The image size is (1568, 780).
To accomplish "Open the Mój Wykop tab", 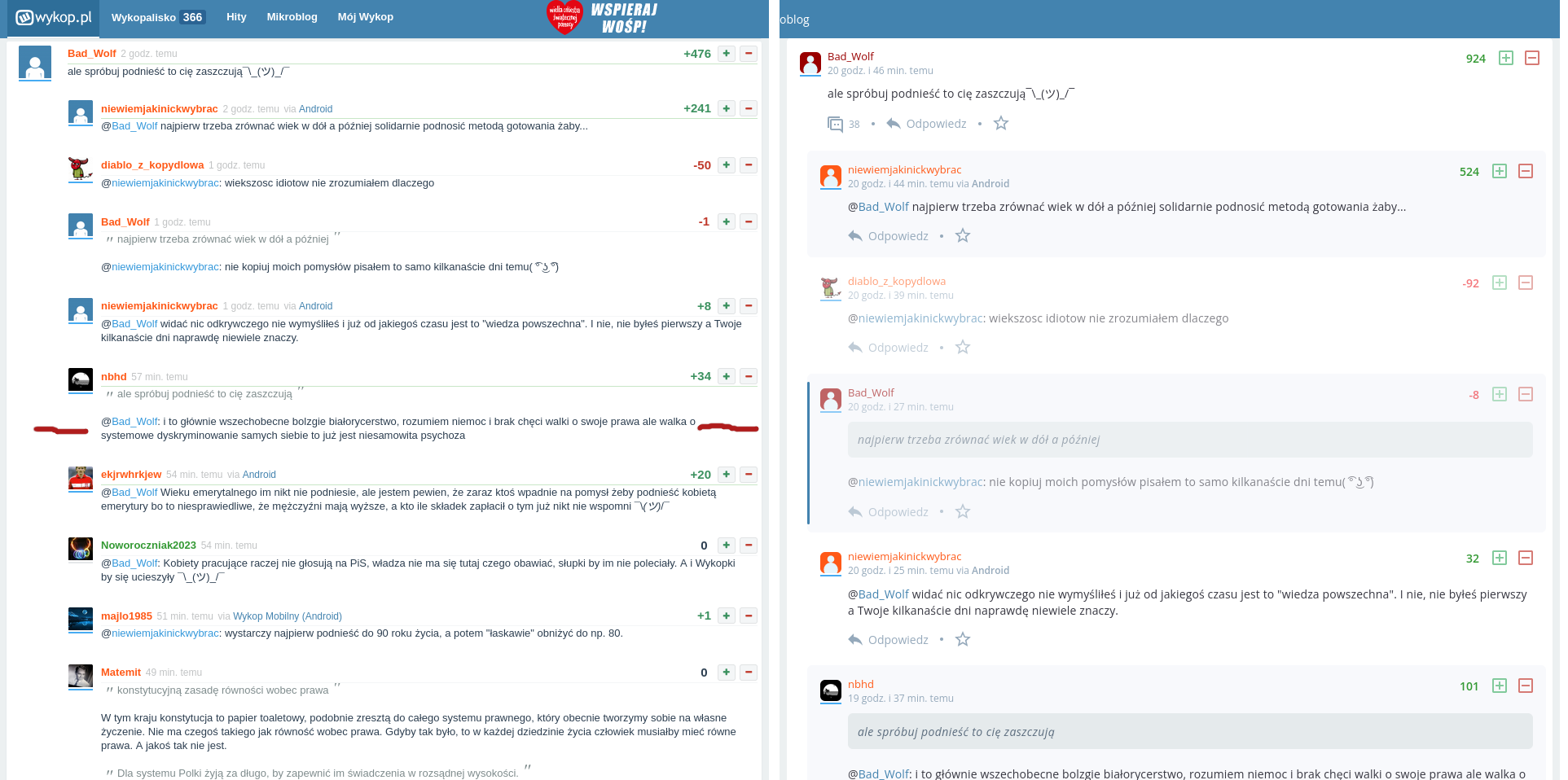I will [x=365, y=17].
